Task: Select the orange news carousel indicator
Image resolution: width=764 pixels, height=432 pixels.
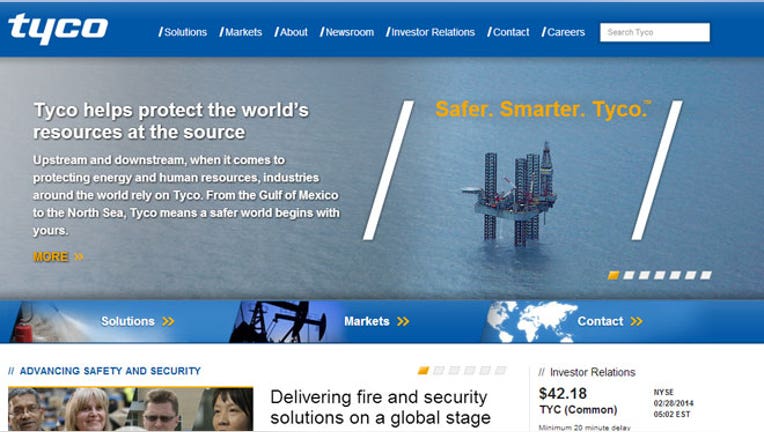Action: point(423,371)
